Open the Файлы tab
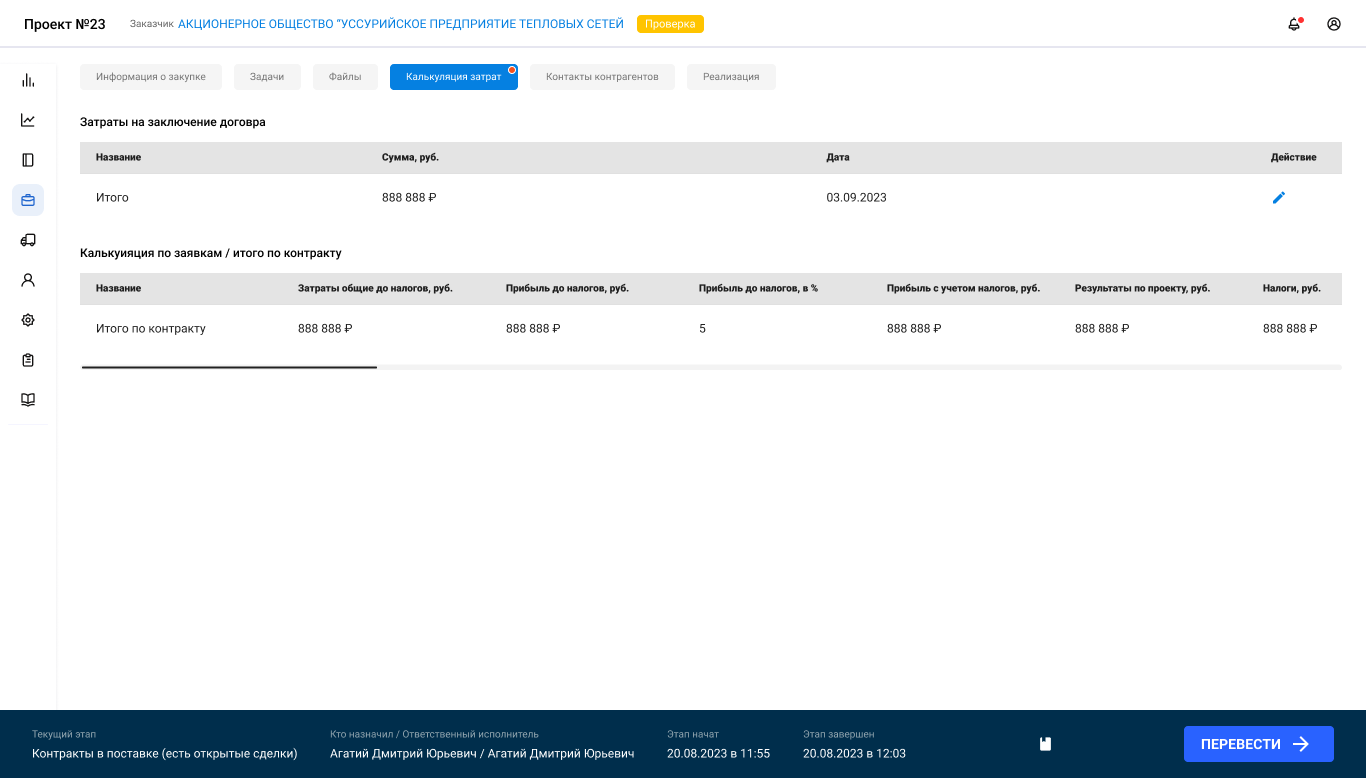Viewport: 1366px width, 778px height. (345, 77)
